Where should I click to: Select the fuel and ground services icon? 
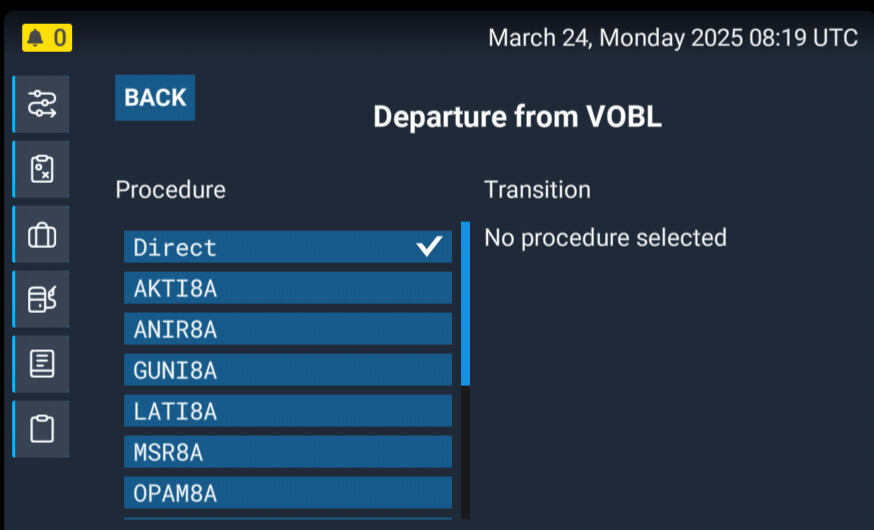pos(41,299)
